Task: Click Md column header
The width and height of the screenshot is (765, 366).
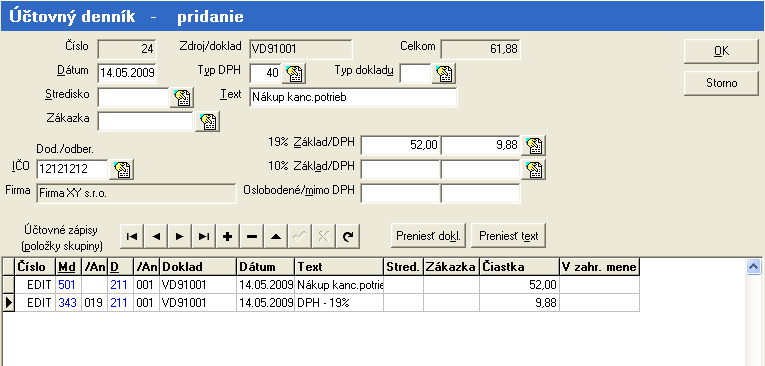Action: coord(68,267)
